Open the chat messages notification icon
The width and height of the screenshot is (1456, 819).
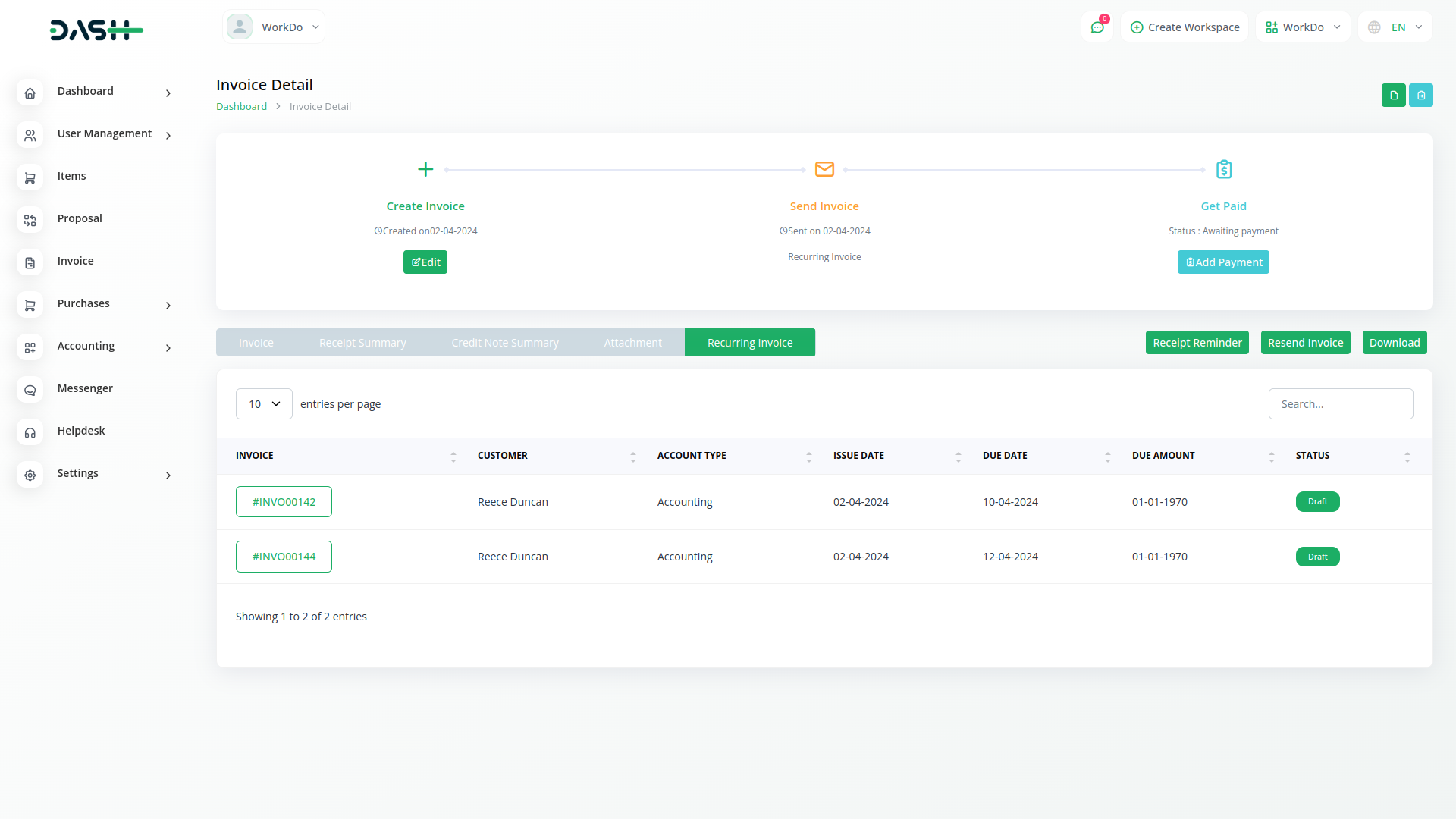[1097, 27]
